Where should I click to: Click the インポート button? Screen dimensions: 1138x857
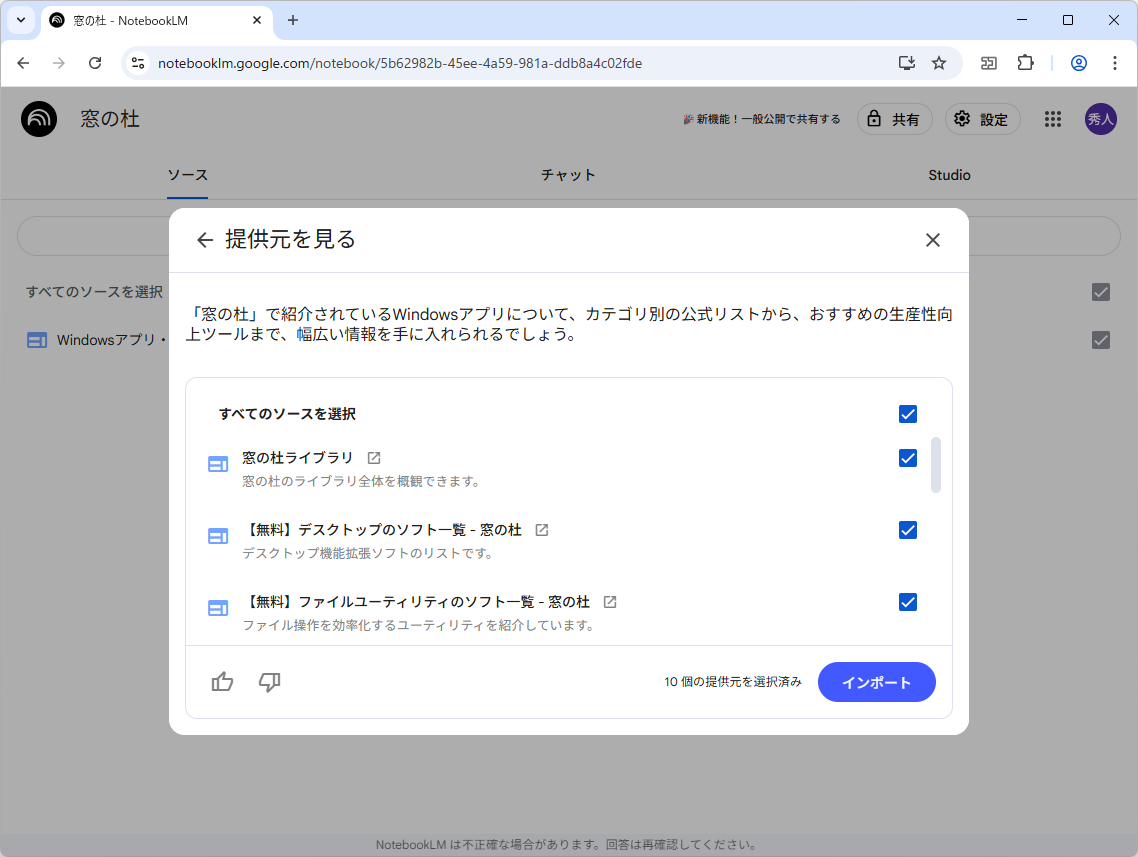pyautogui.click(x=876, y=682)
